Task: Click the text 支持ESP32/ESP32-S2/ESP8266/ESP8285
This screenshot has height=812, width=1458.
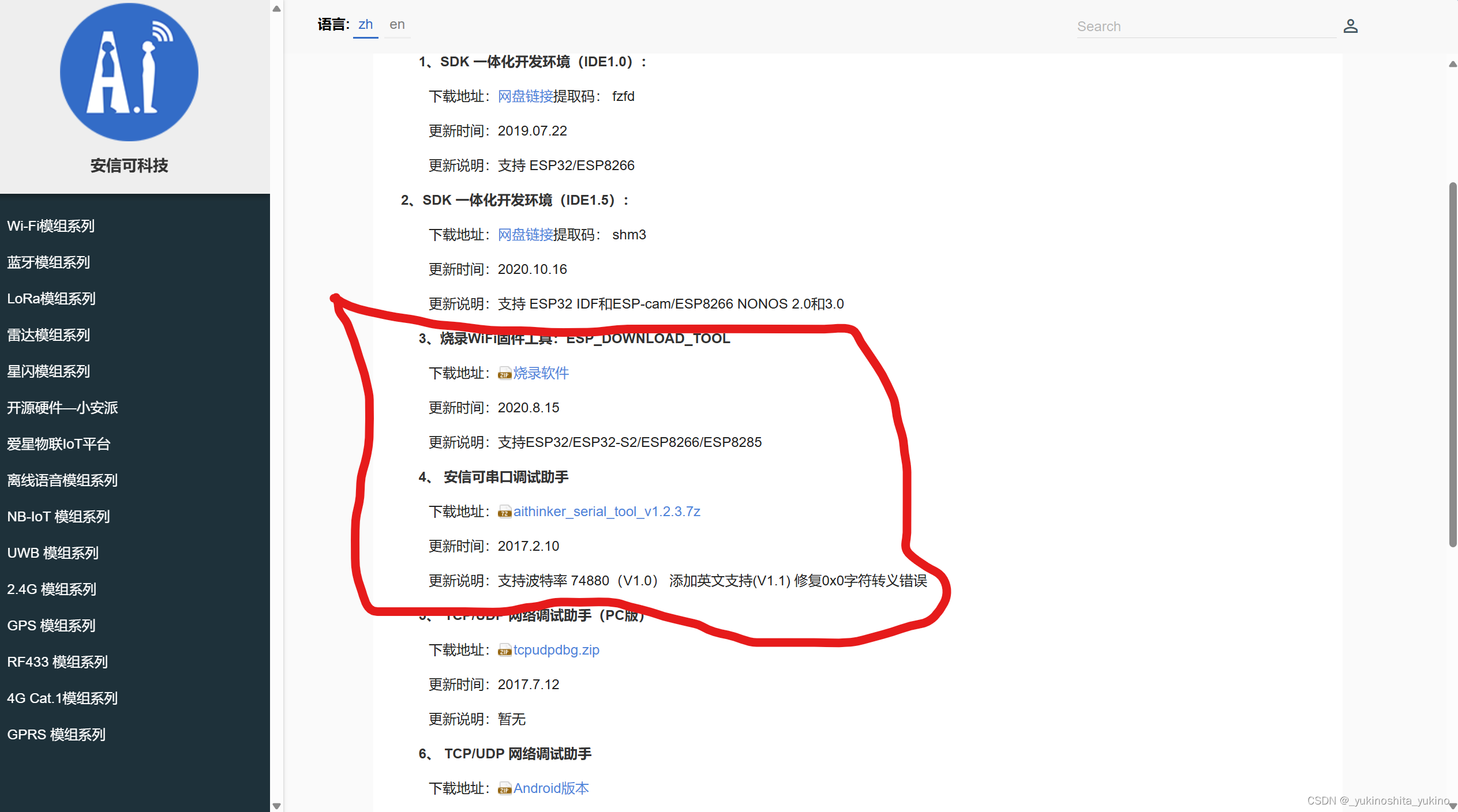Action: pyautogui.click(x=629, y=442)
